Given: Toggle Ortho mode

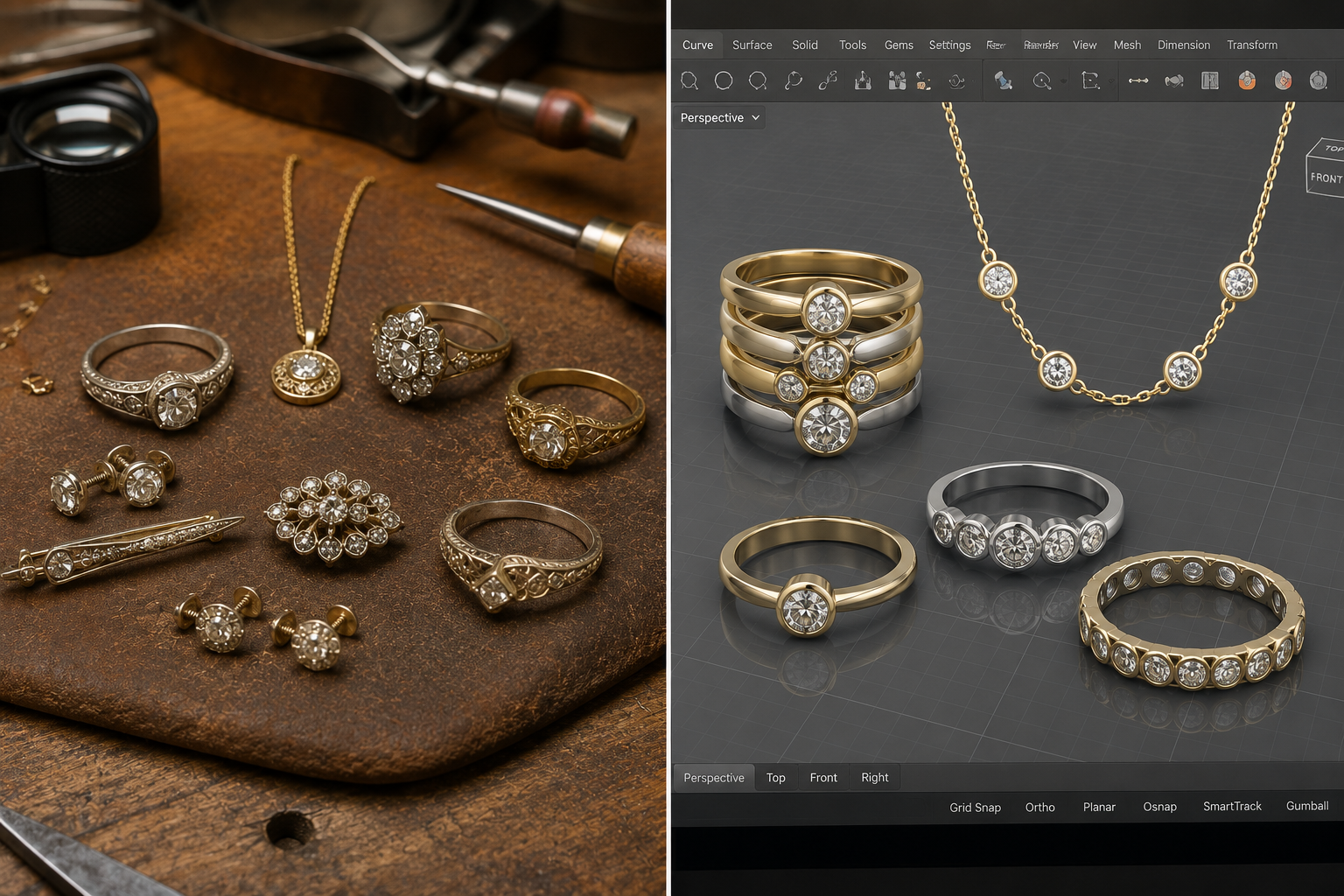Looking at the screenshot, I should (x=1039, y=807).
